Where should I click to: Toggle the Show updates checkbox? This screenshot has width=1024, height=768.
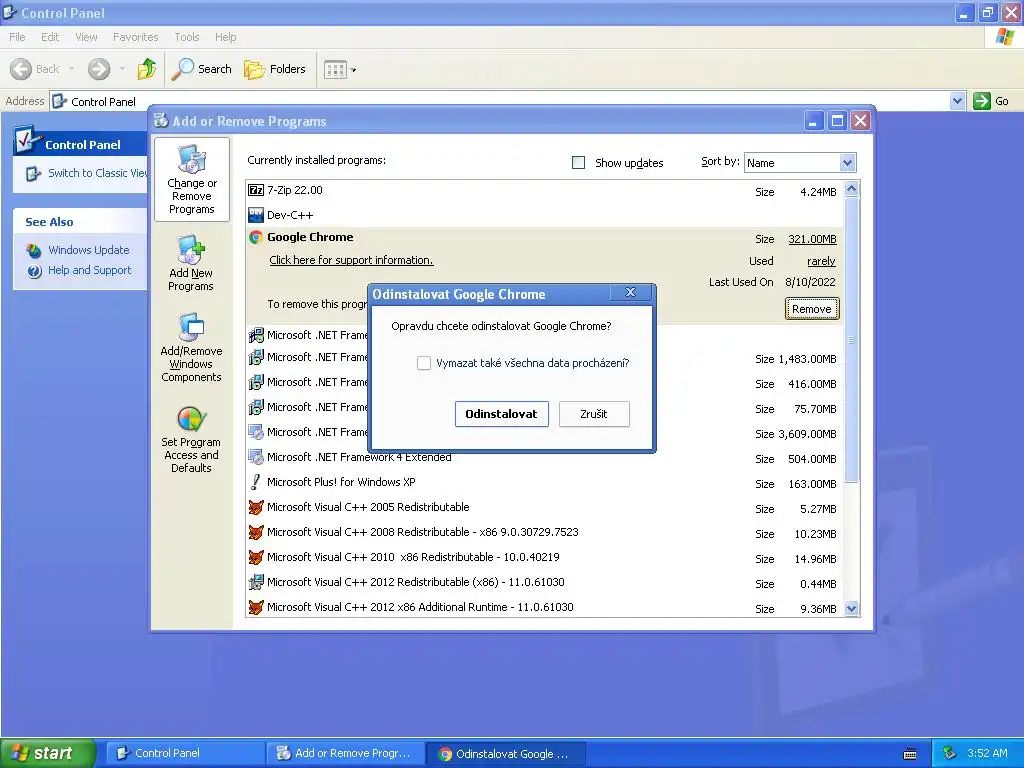point(579,163)
